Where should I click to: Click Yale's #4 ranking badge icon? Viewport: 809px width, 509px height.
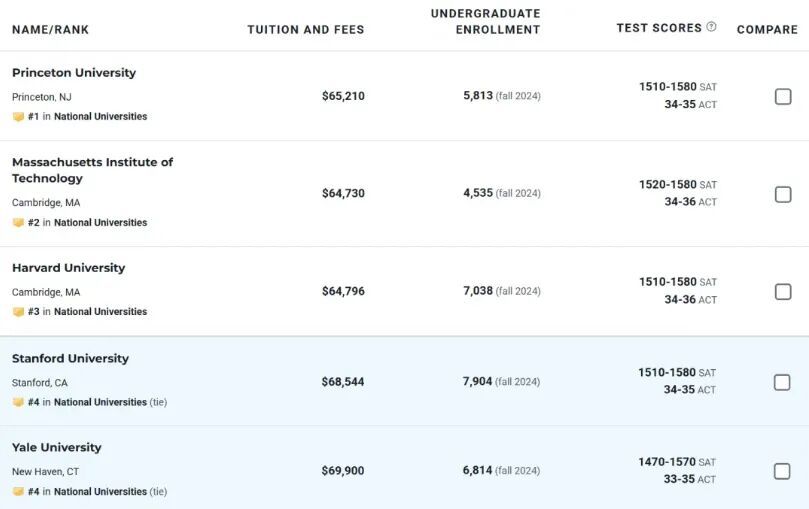click(x=18, y=492)
